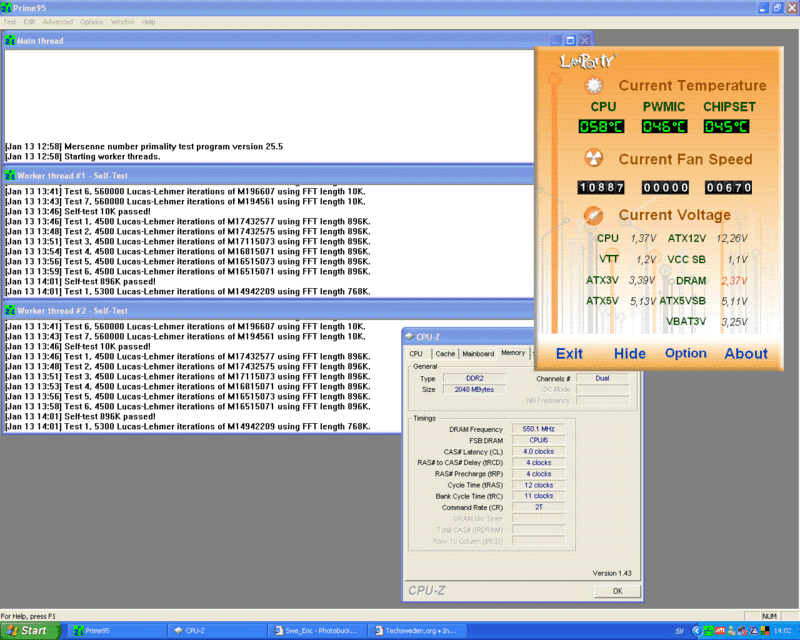Click the FSB:DRAM value CPU/6
800x640 pixels.
[538, 440]
